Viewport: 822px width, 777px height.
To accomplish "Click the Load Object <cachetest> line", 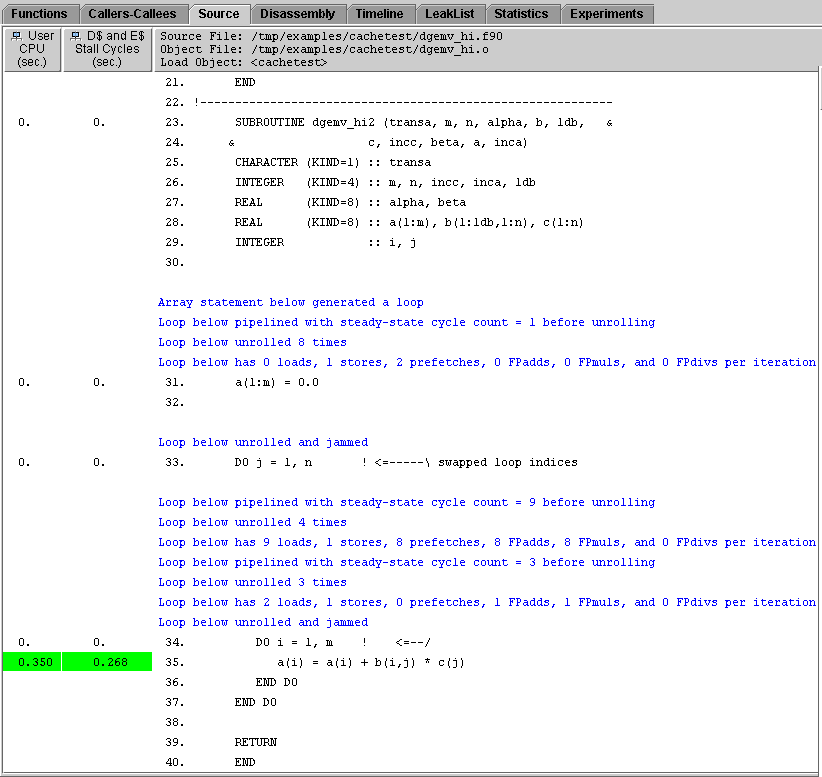I will [244, 62].
